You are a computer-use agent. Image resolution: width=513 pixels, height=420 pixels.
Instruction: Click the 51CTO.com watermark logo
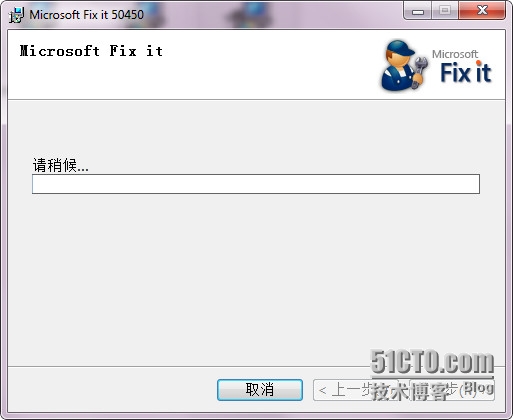432,362
